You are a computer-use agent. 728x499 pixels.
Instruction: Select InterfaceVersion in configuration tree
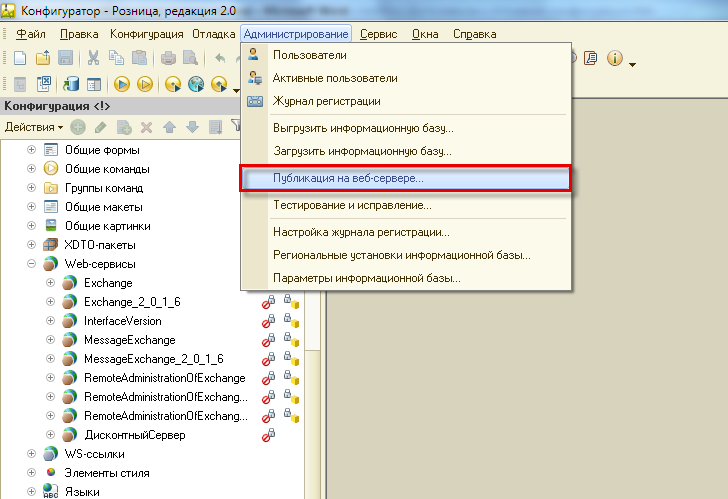tap(122, 321)
